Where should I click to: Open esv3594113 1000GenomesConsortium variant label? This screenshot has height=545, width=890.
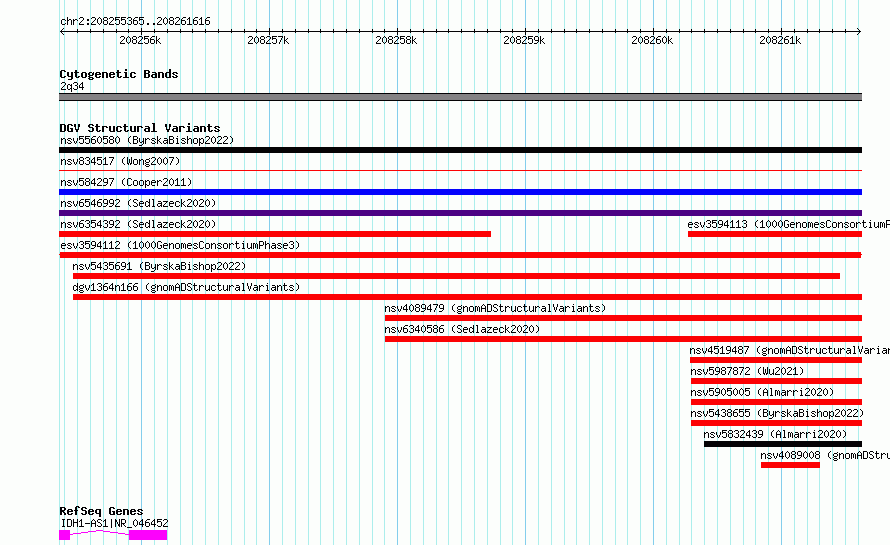[x=788, y=224]
